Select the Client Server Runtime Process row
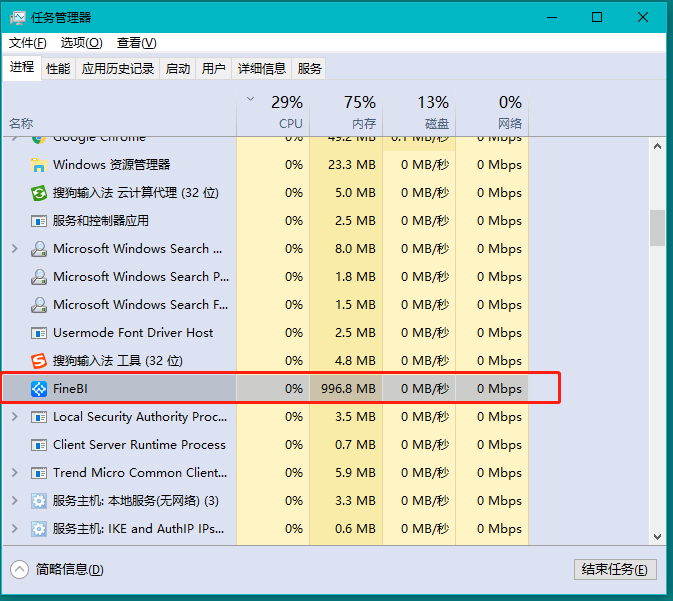This screenshot has height=601, width=673. (266, 445)
